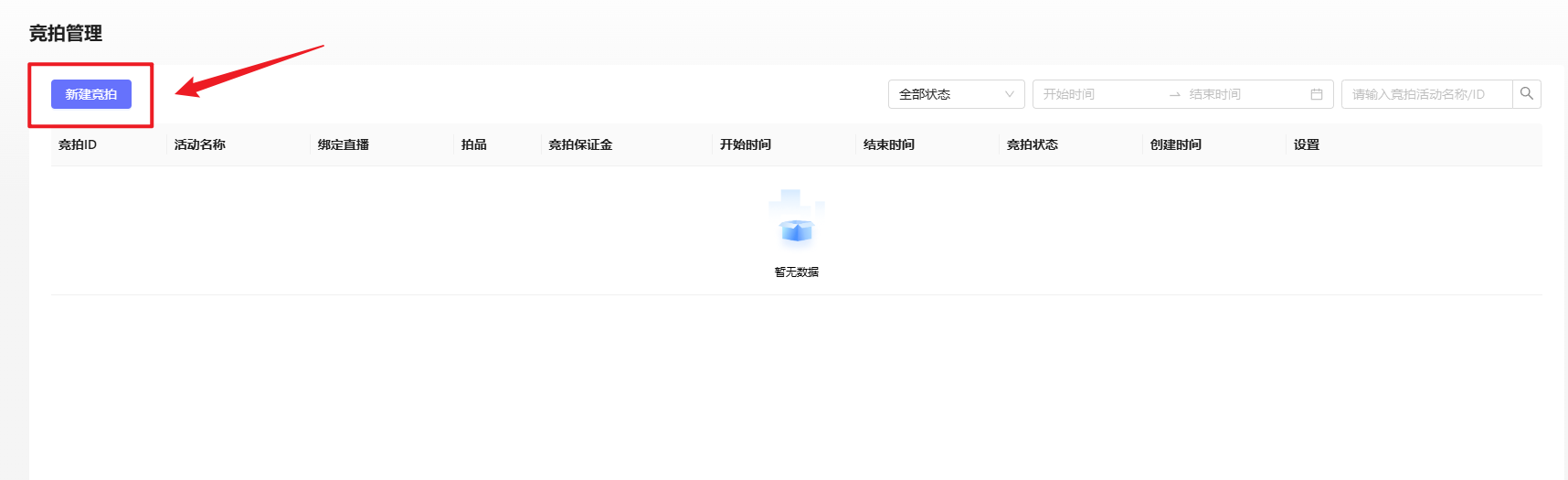Click the 竞拍ID column header
Image resolution: width=1568 pixels, height=480 pixels.
(x=78, y=144)
